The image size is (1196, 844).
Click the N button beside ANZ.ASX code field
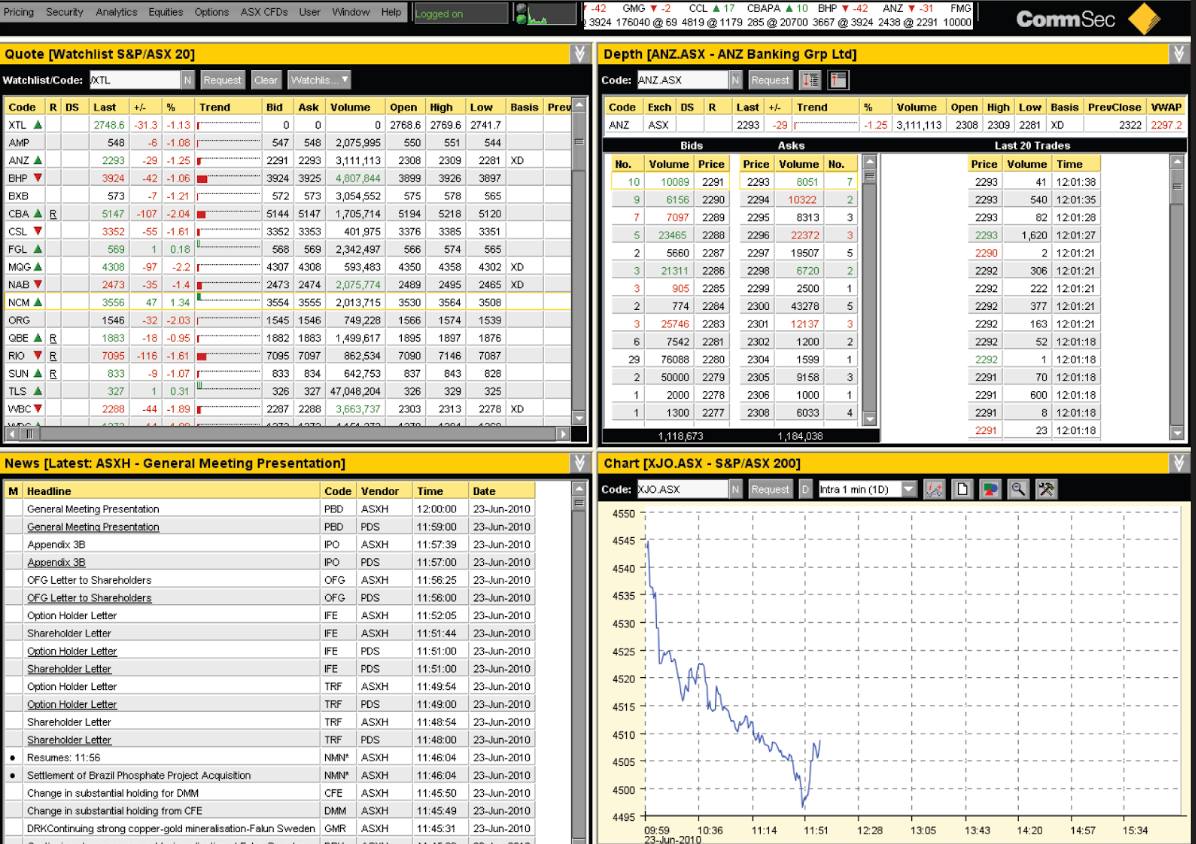735,80
